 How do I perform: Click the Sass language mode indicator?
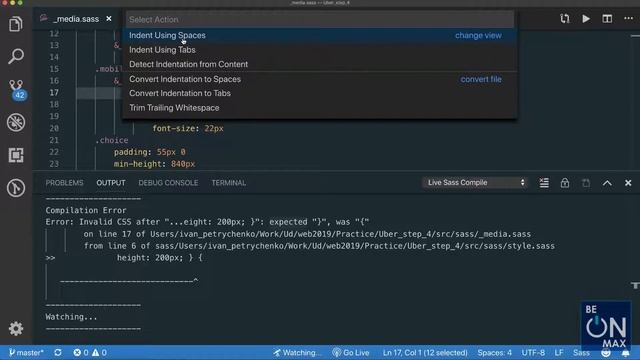pyautogui.click(x=581, y=353)
